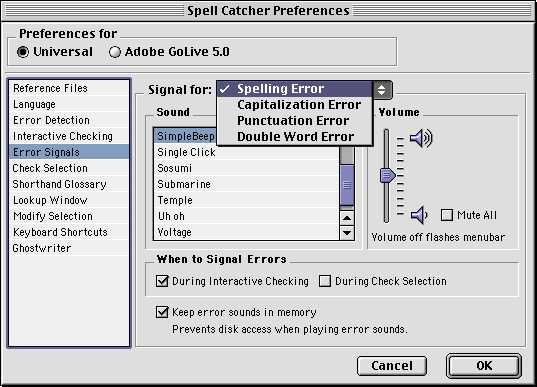
Task: Select Error Signals in the sidebar
Action: click(x=69, y=152)
